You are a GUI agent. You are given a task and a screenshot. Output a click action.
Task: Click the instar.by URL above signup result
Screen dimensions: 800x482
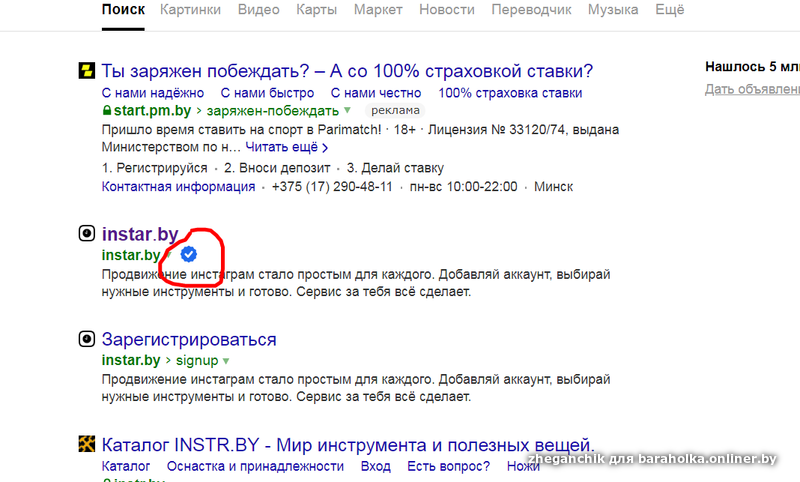coord(131,360)
